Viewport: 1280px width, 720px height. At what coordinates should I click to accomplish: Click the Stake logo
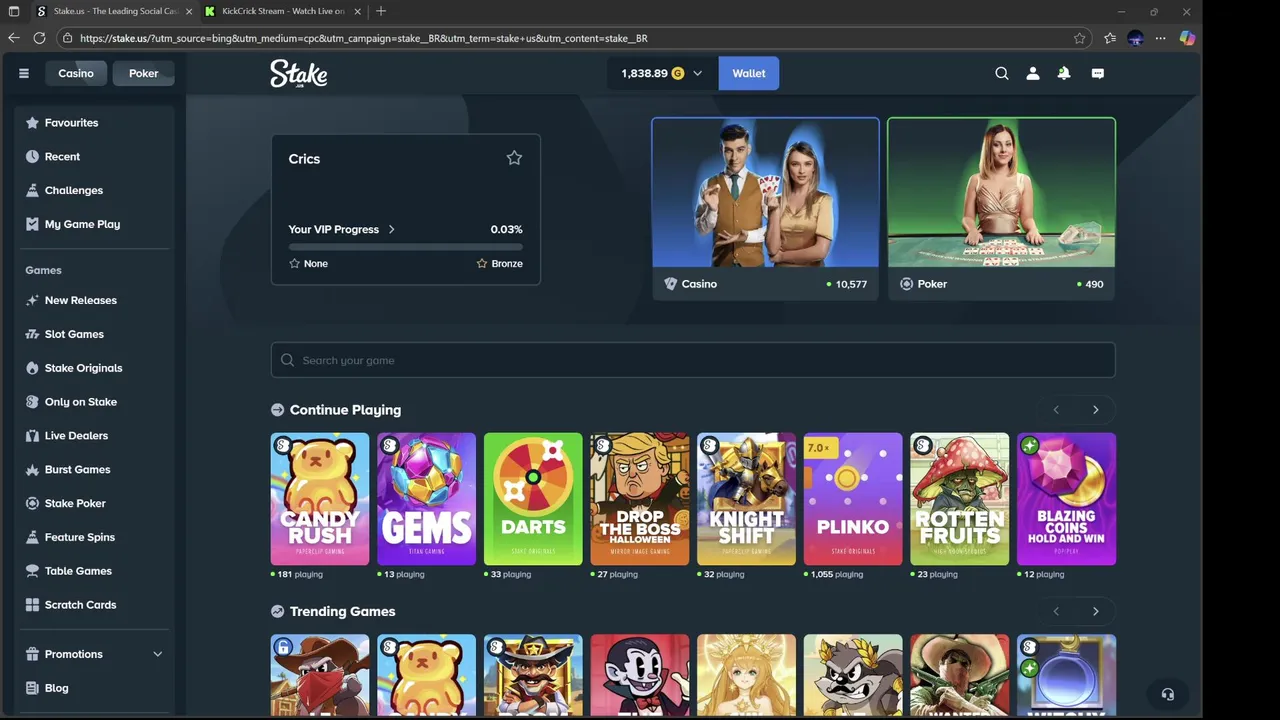tap(298, 73)
